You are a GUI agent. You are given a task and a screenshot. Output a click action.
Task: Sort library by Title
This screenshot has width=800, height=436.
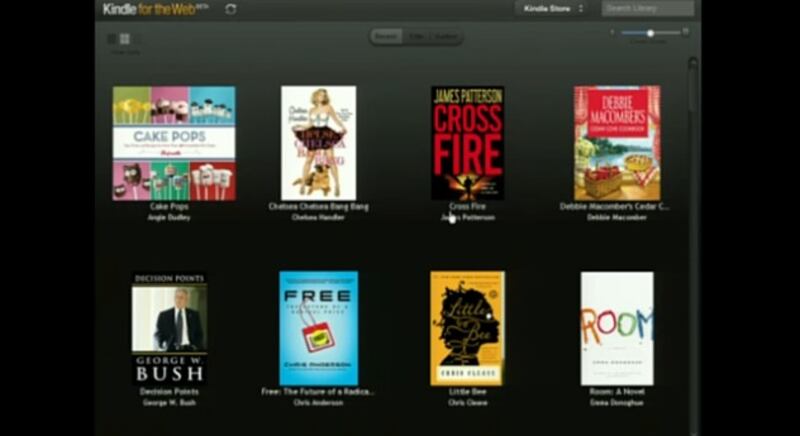(416, 37)
